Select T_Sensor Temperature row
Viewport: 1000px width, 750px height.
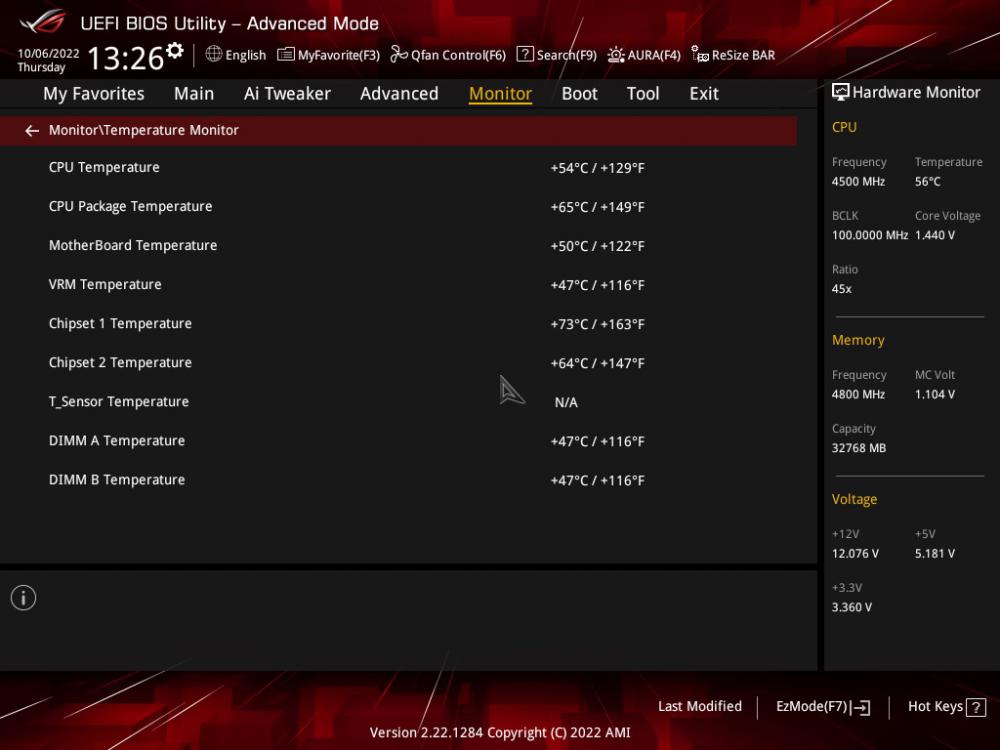(398, 402)
